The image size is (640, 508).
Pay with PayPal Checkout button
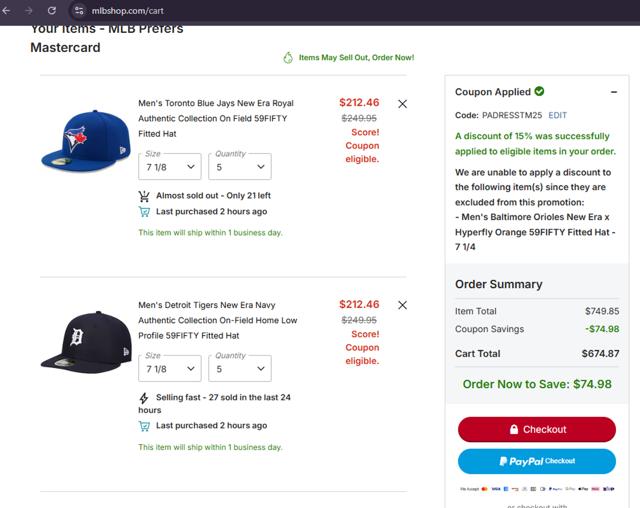537,461
